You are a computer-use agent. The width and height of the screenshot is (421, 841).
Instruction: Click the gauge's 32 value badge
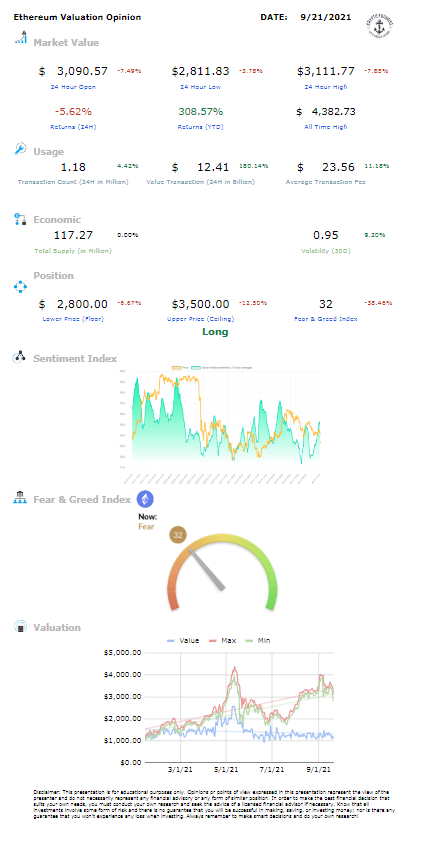click(179, 535)
